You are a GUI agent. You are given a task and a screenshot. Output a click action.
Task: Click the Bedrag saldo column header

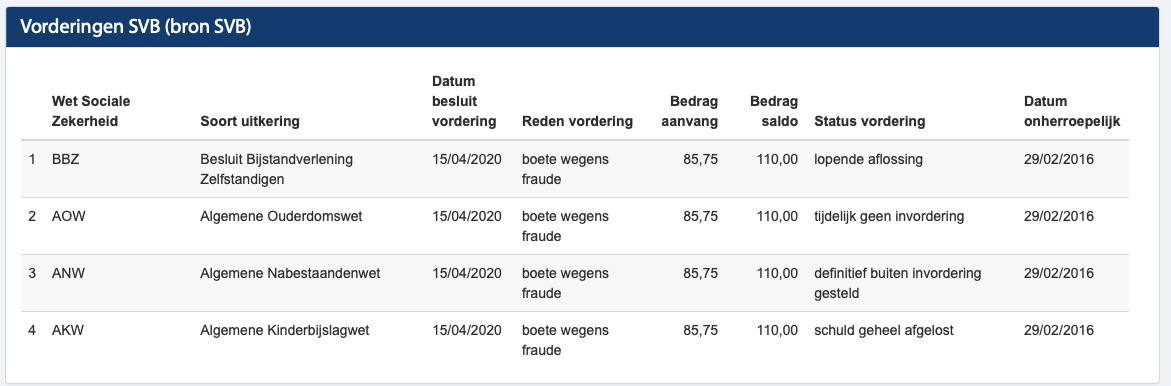click(774, 111)
